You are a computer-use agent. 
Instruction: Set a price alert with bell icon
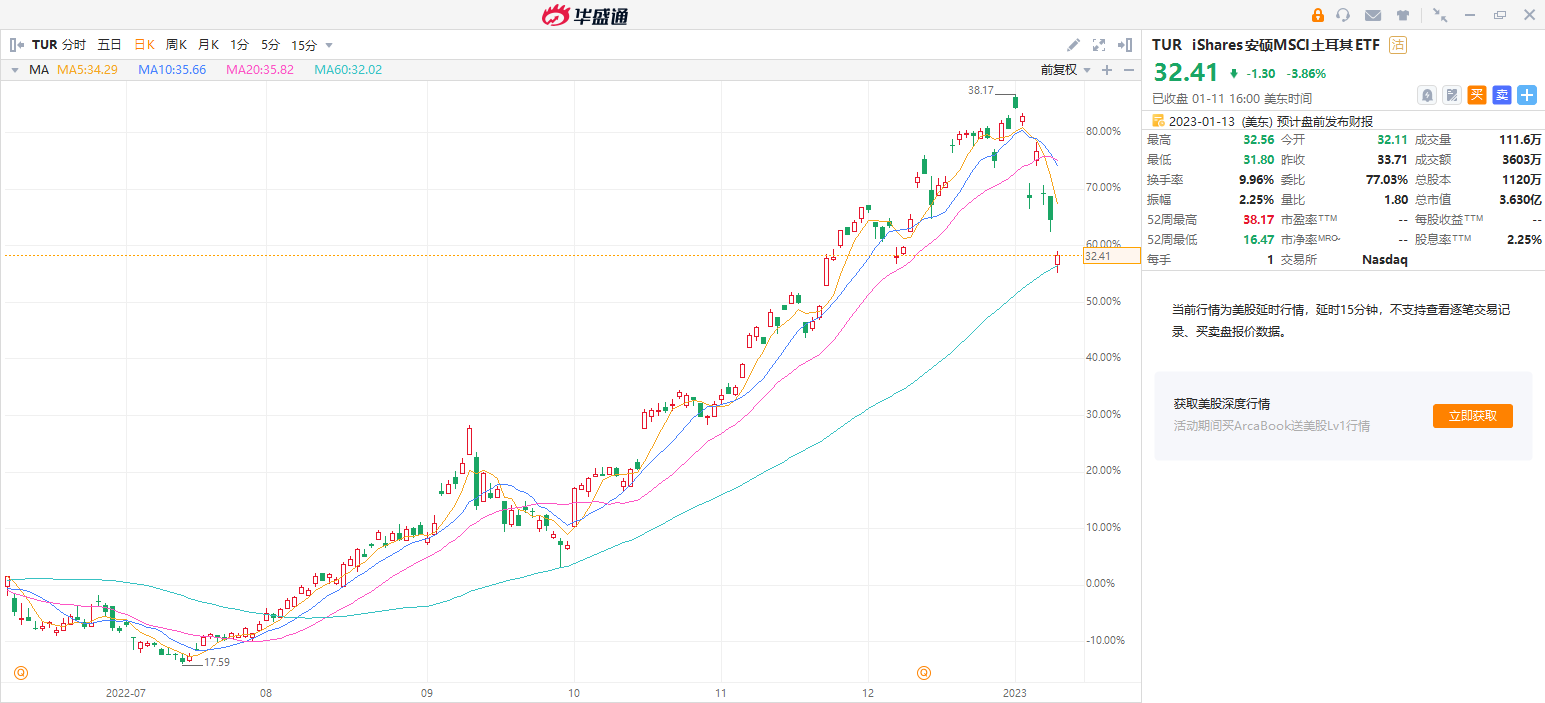click(1427, 95)
